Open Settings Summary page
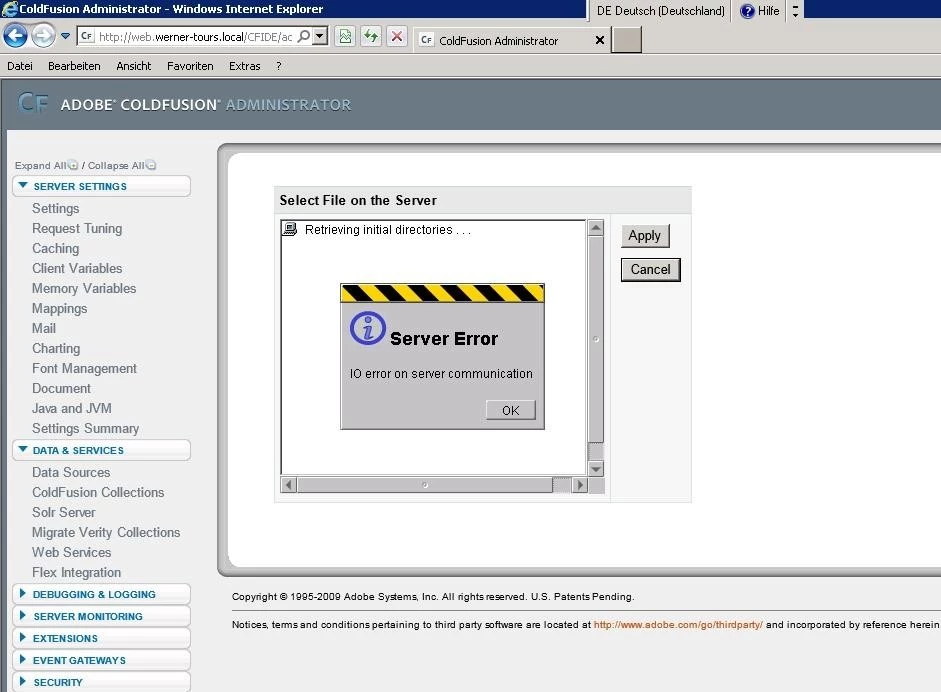 85,429
